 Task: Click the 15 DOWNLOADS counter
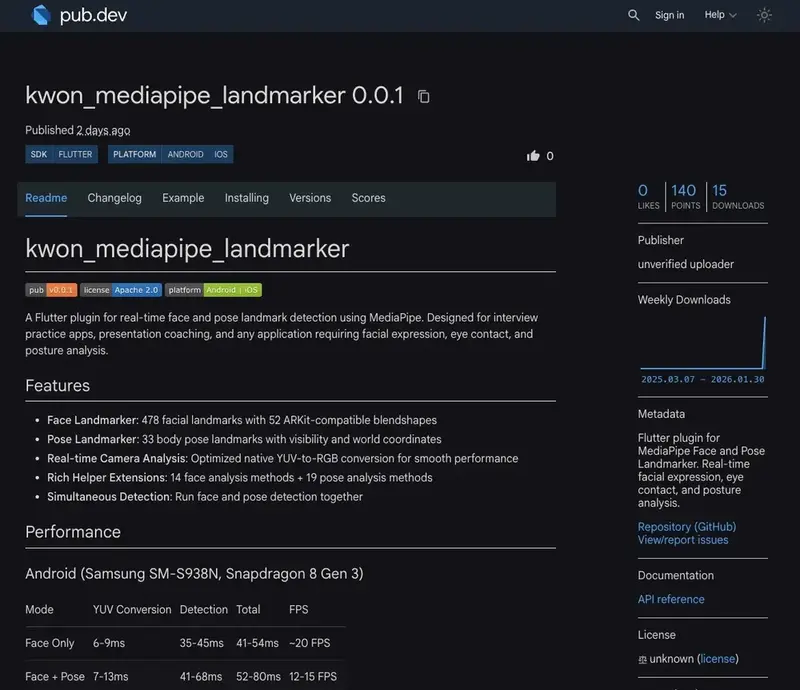pyautogui.click(x=738, y=196)
